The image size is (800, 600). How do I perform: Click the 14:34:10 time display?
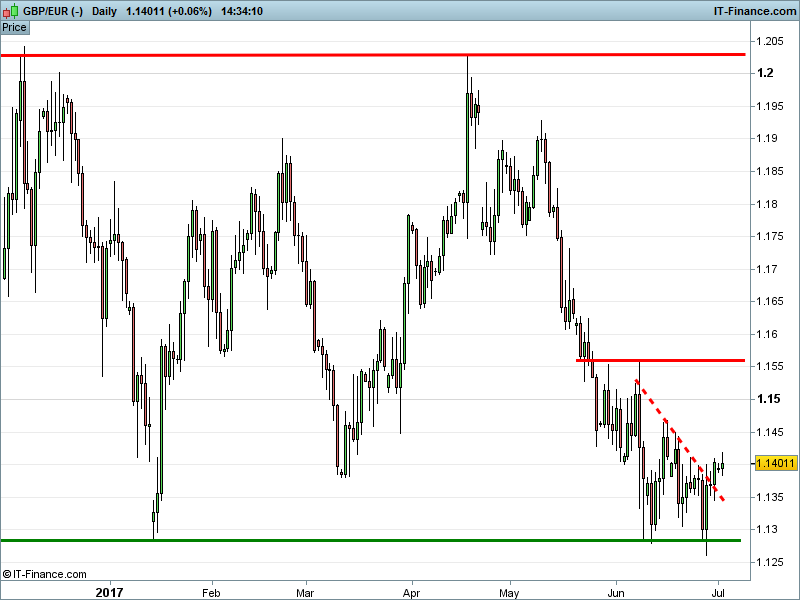(242, 11)
